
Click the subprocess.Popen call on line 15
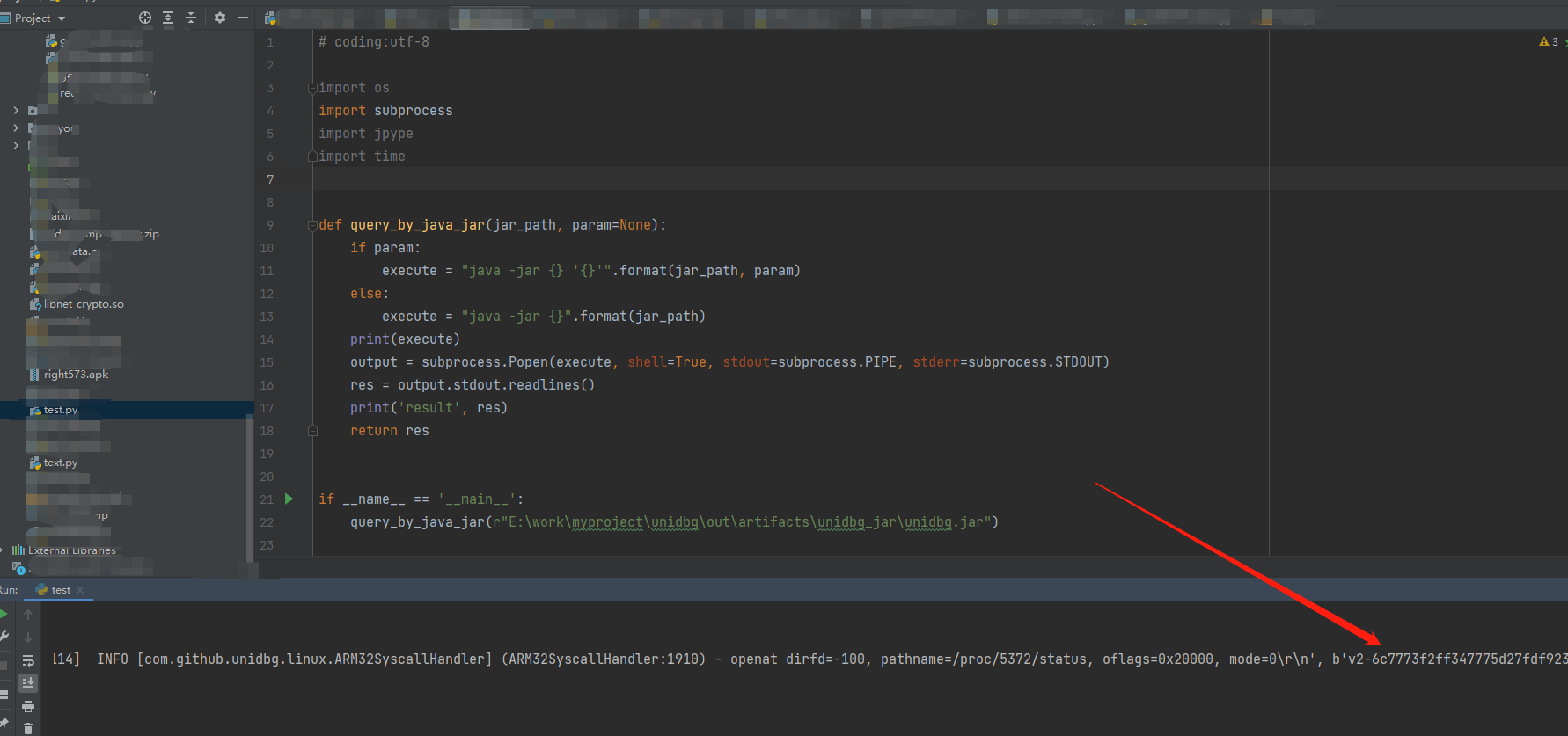pos(766,362)
